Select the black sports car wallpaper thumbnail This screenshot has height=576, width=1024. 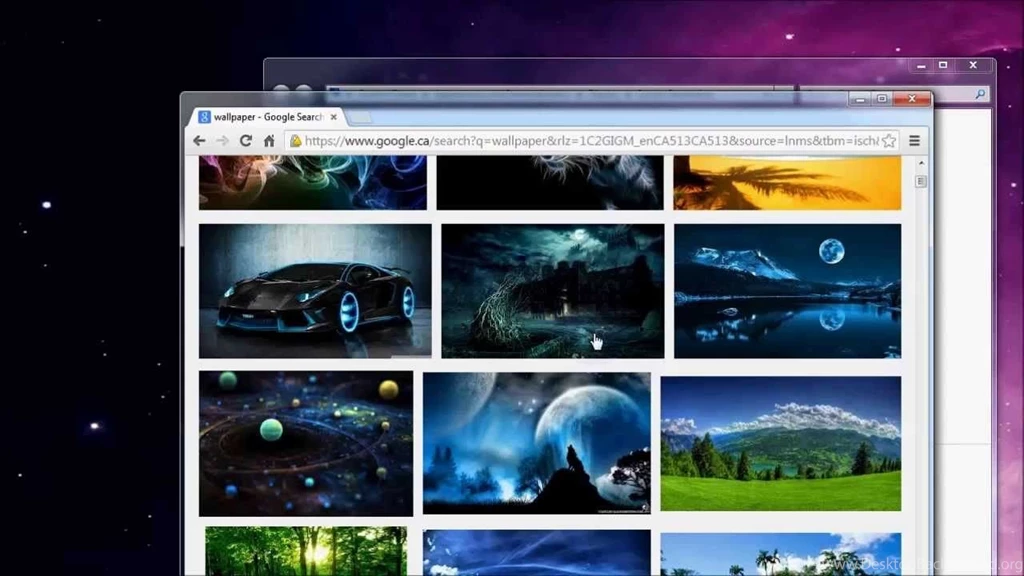pos(314,290)
